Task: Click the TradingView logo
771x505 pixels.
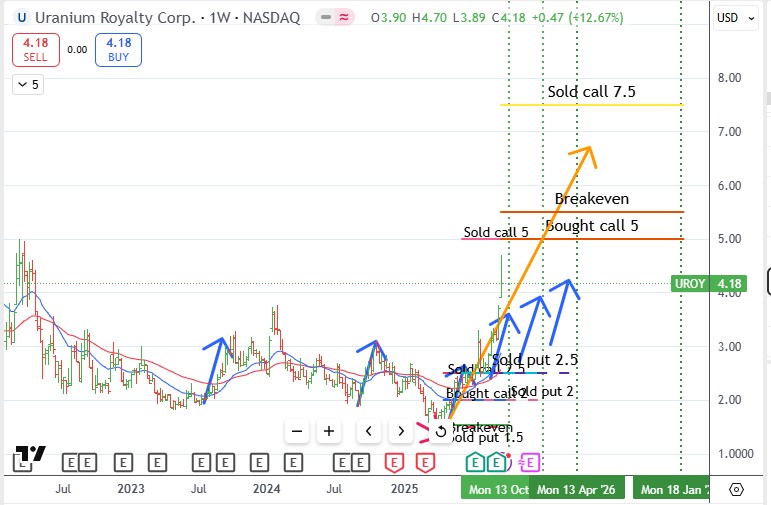Action: click(x=29, y=455)
